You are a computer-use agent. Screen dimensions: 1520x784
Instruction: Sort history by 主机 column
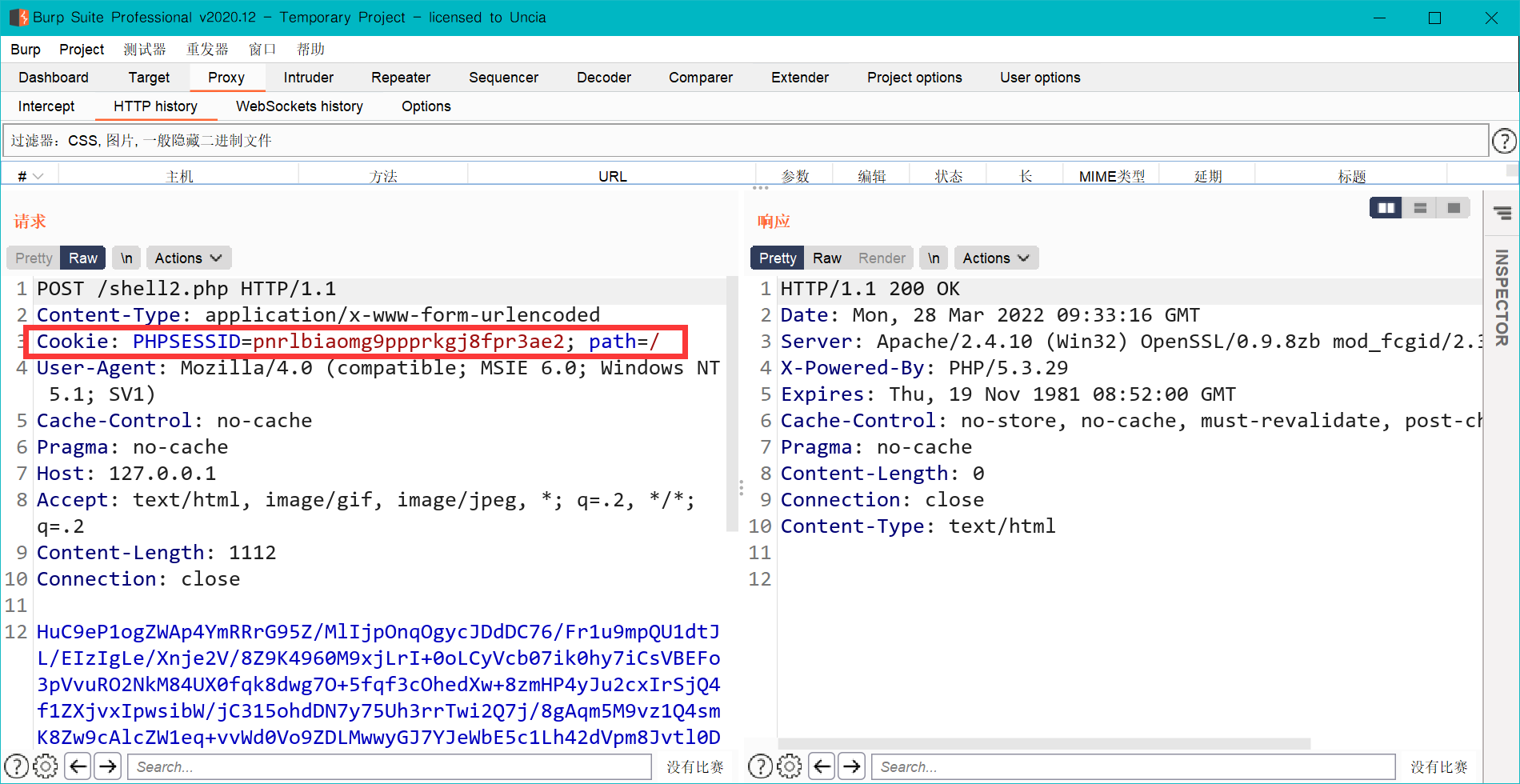pos(179,176)
